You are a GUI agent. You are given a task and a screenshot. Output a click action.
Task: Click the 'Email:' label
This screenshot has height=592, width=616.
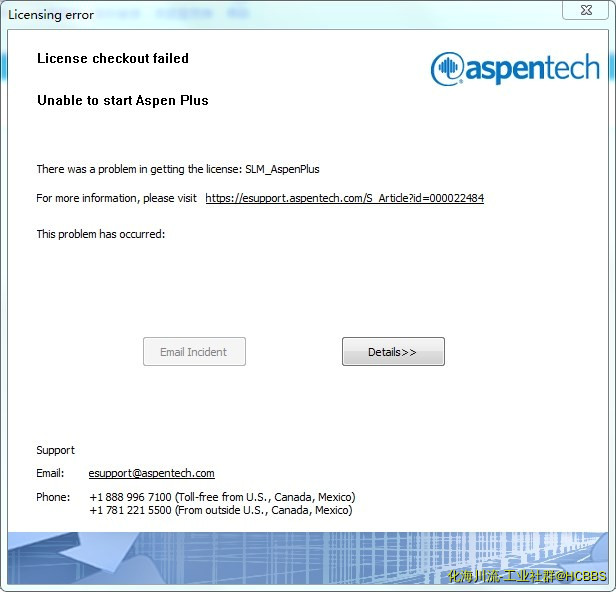click(50, 473)
